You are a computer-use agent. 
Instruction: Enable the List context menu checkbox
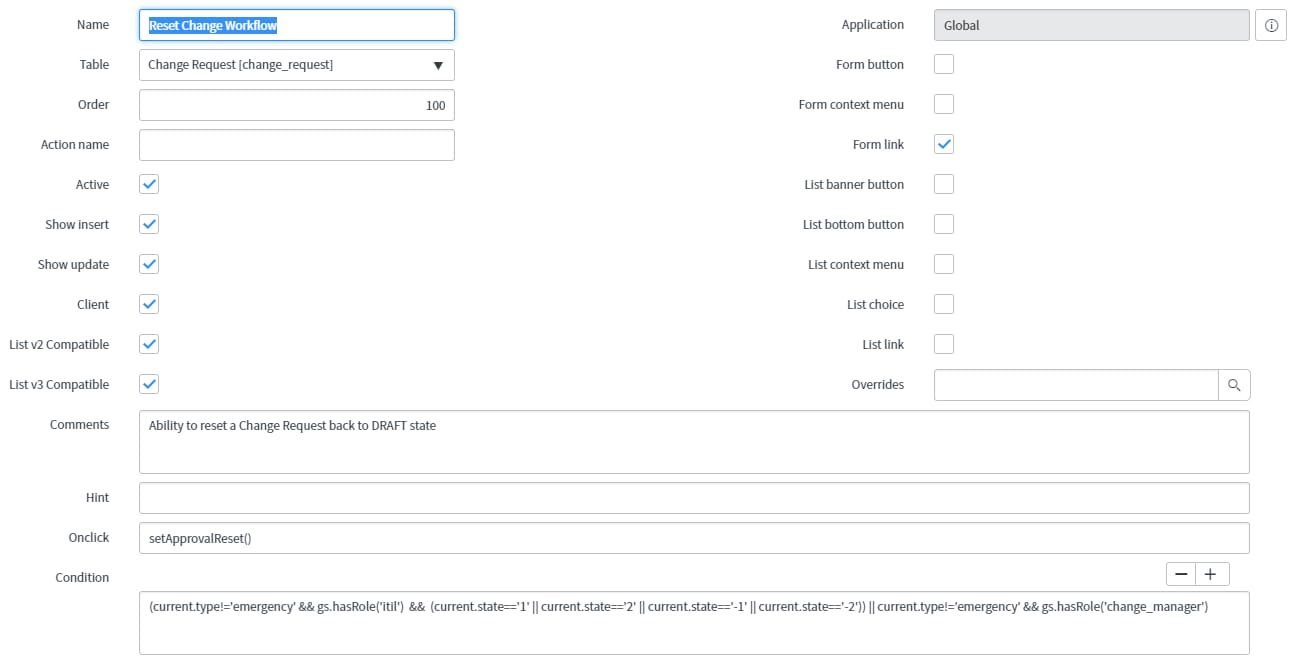(944, 264)
